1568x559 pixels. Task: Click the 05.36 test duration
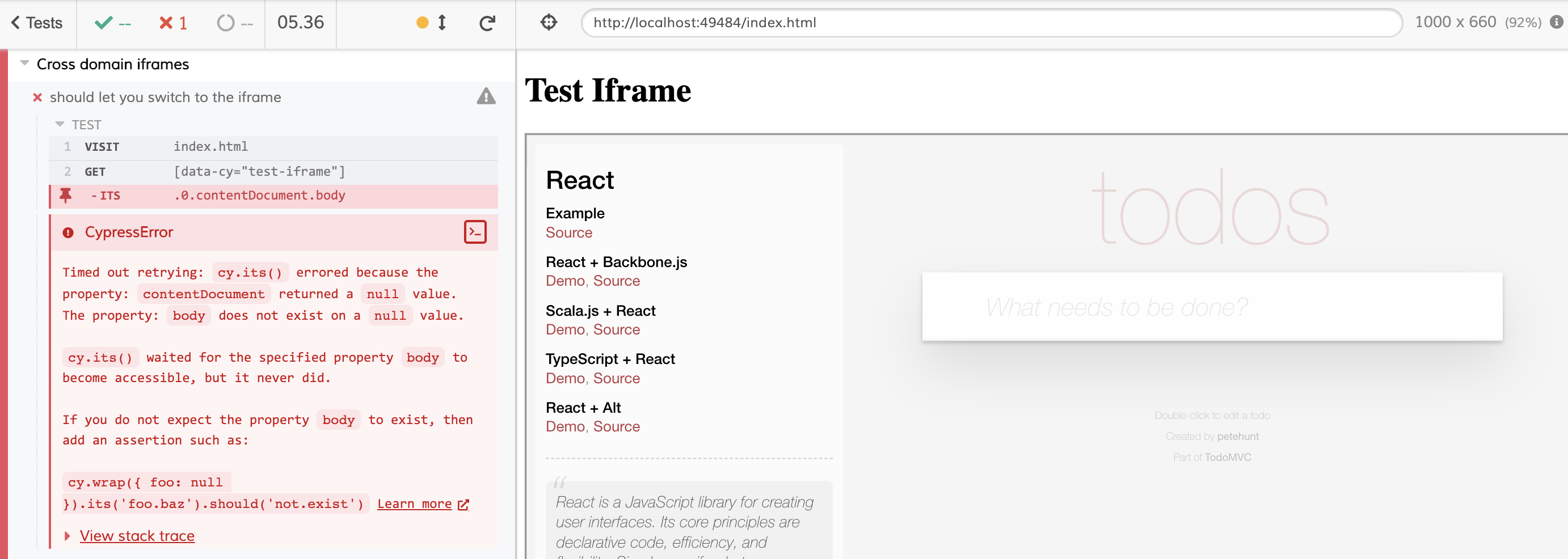(301, 23)
